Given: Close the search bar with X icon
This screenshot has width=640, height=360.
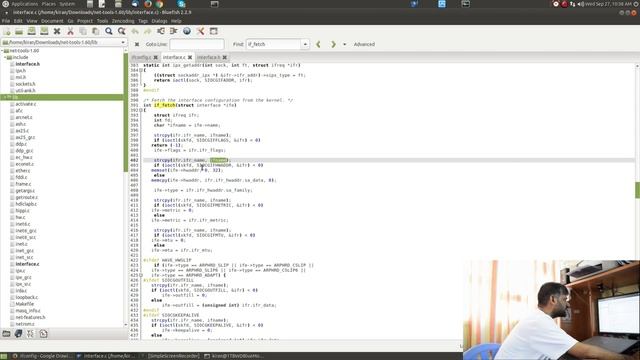Looking at the screenshot, I should (x=137, y=44).
